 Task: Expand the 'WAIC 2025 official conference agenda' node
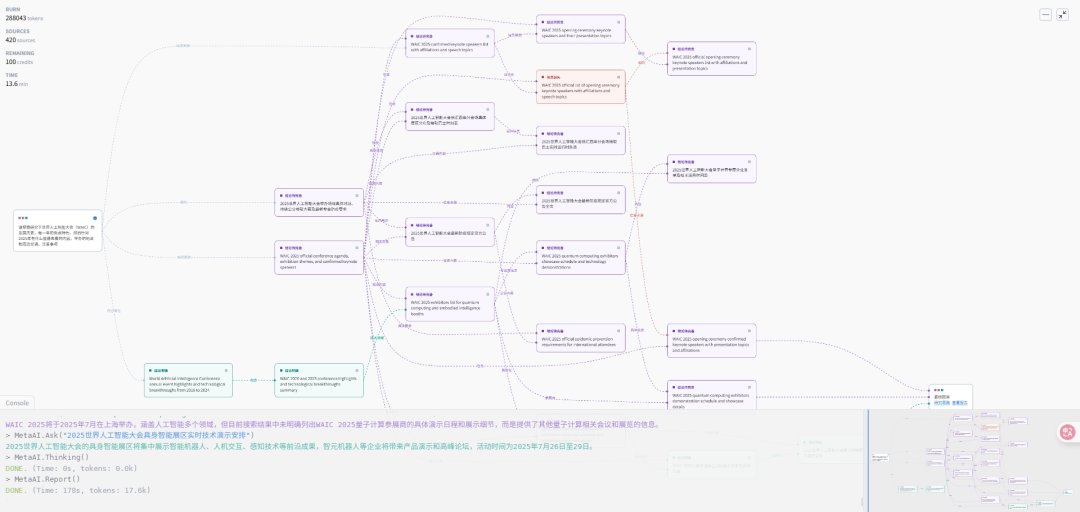click(357, 247)
